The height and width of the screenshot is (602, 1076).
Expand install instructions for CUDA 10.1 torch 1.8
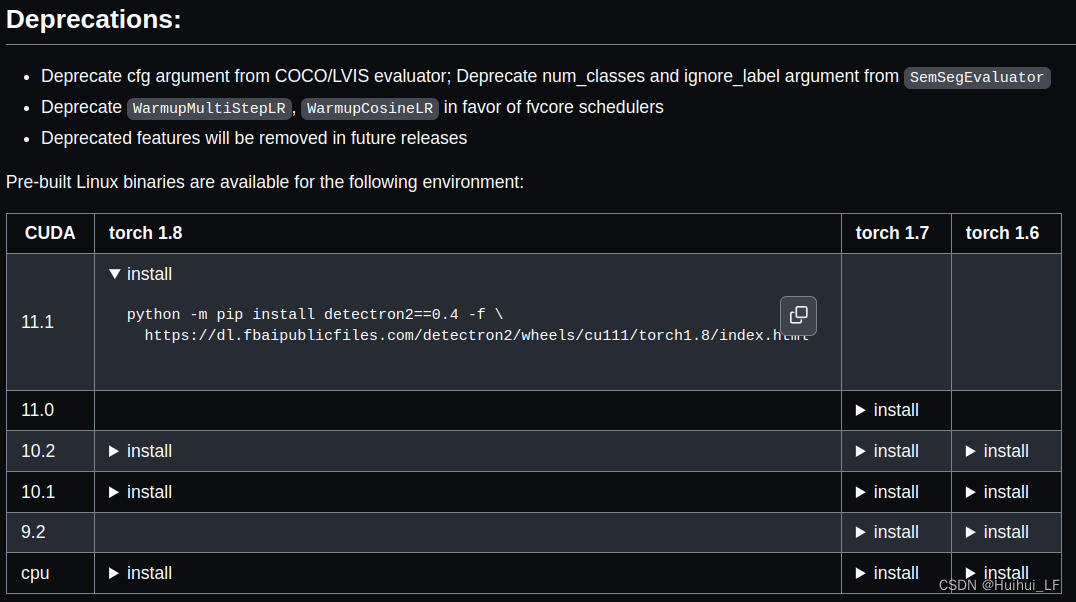pos(140,492)
